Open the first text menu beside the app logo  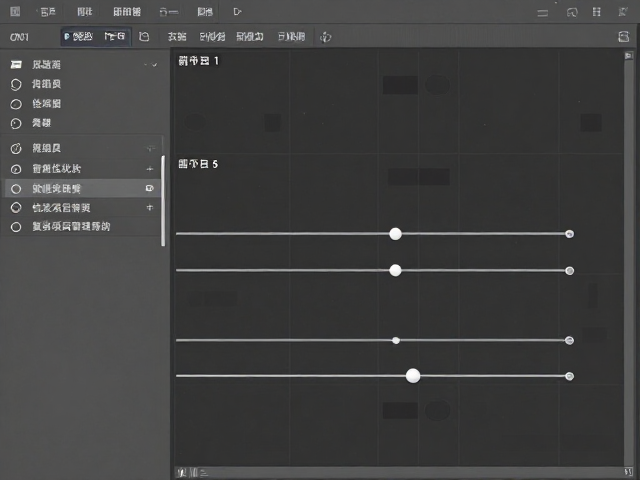coord(48,12)
